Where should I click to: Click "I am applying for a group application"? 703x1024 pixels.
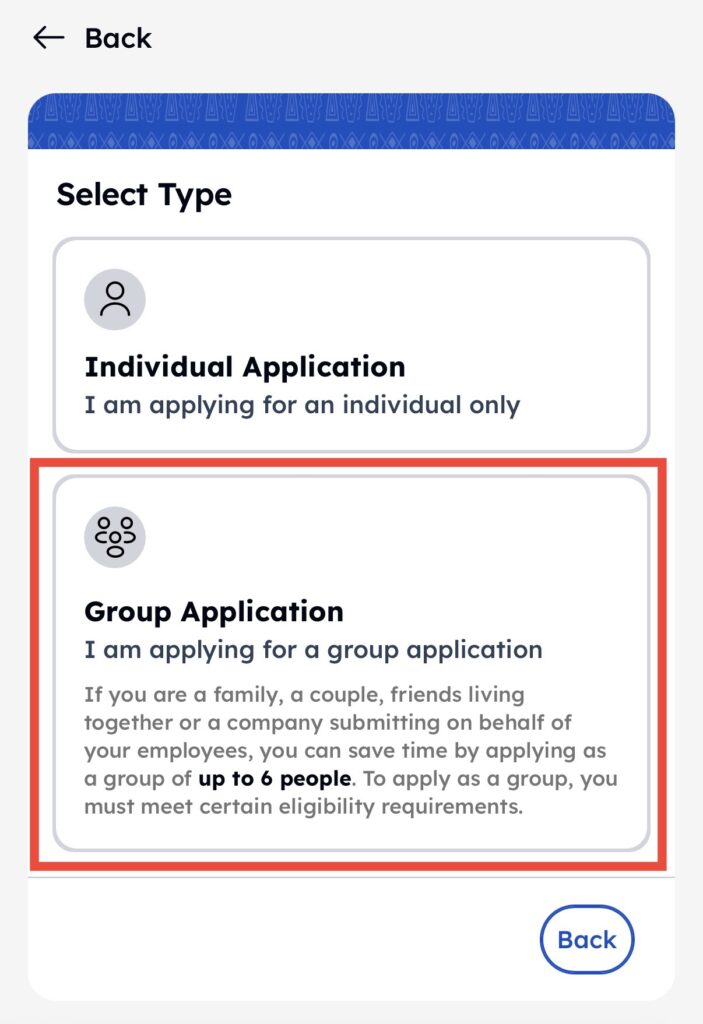click(313, 649)
